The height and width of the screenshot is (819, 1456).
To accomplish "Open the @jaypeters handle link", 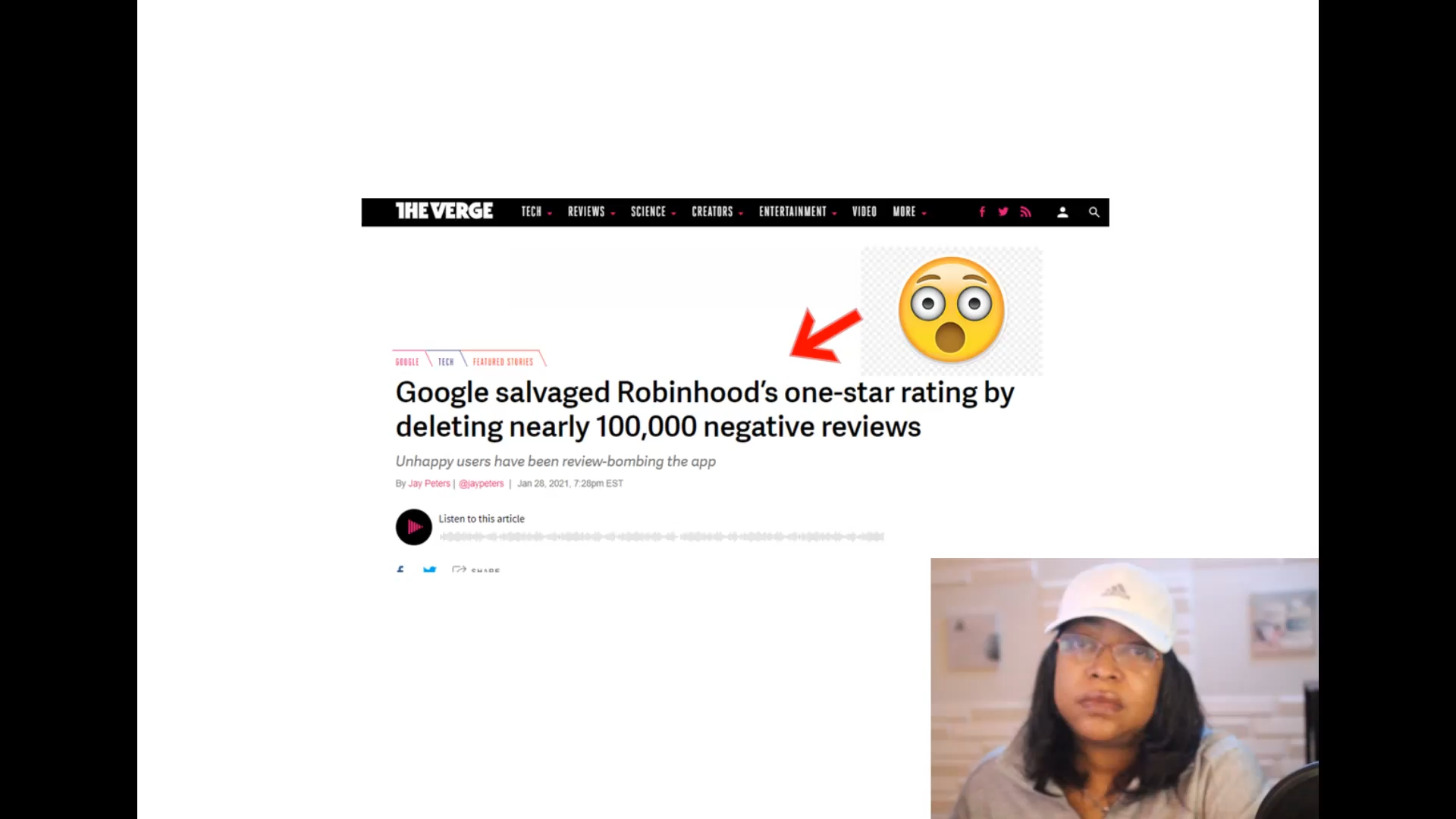I will point(482,484).
